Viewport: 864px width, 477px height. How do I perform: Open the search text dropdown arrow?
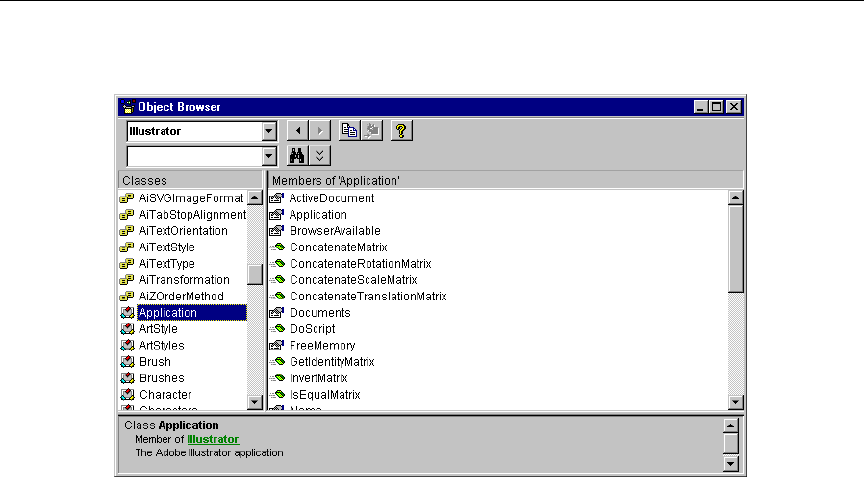click(269, 156)
